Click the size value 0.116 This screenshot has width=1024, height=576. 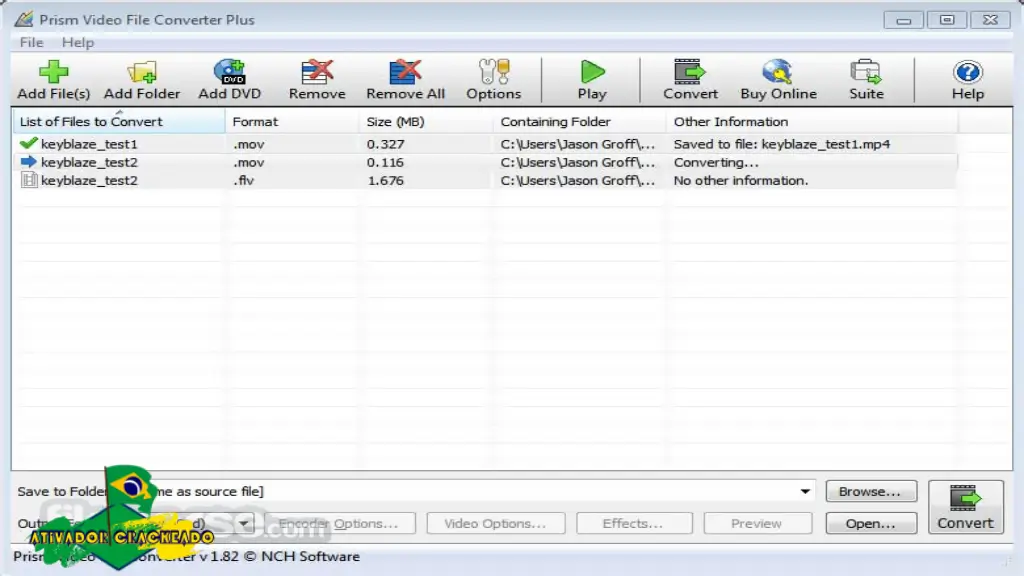coord(385,162)
